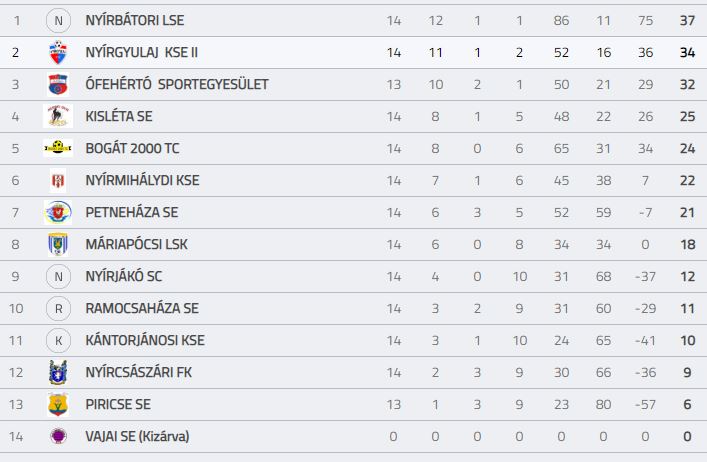Screen dimensions: 707x462
Task: Click the Bogát 2000 TC yellow logo
Action: point(58,148)
